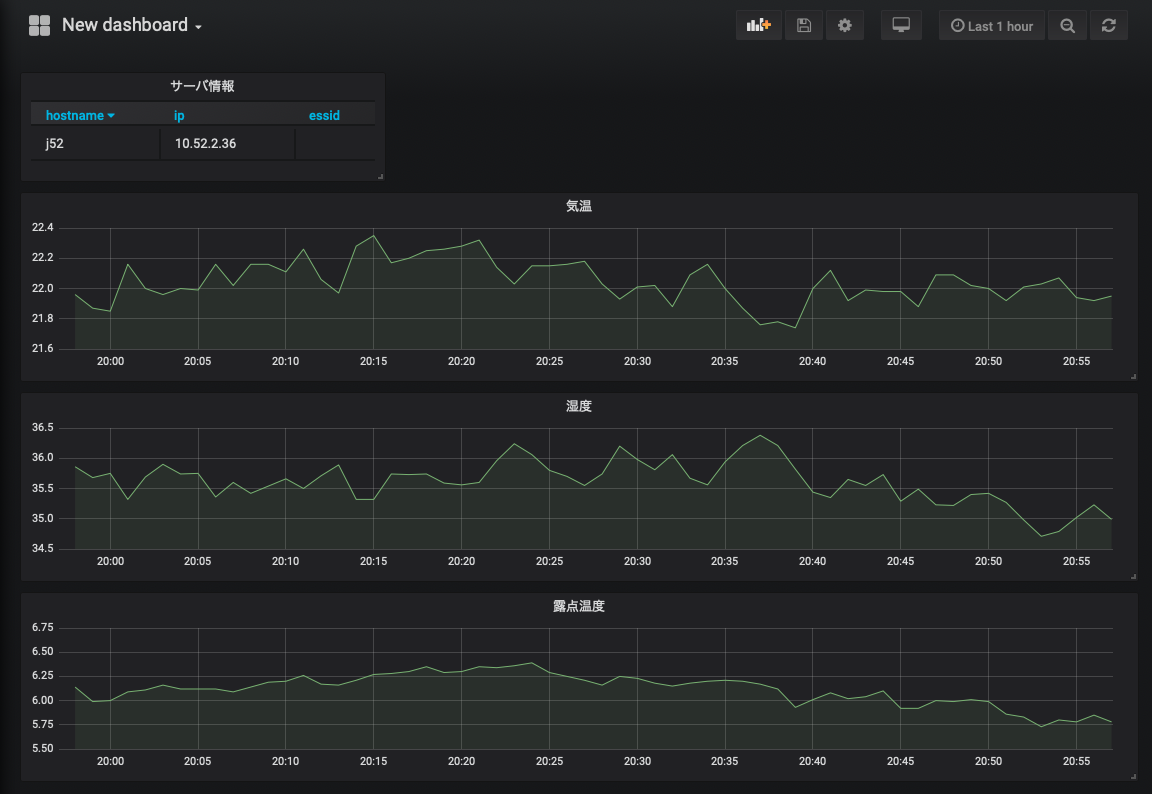Click the Add panel icon
This screenshot has width=1152, height=794.
759,26
